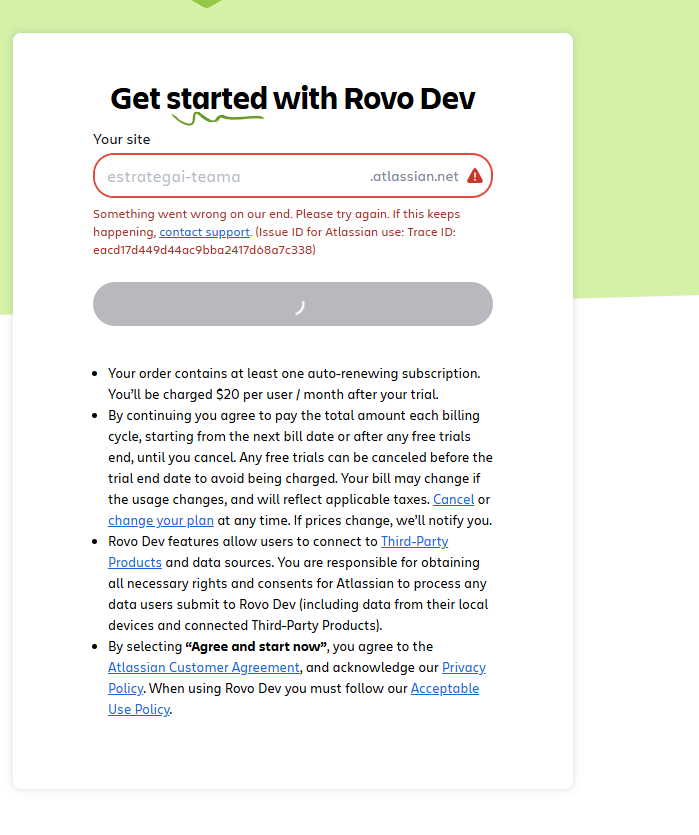Click the Trace ID eacd17d449d44ac9bba2417d68a7c338 text
699x835 pixels.
[x=204, y=250]
